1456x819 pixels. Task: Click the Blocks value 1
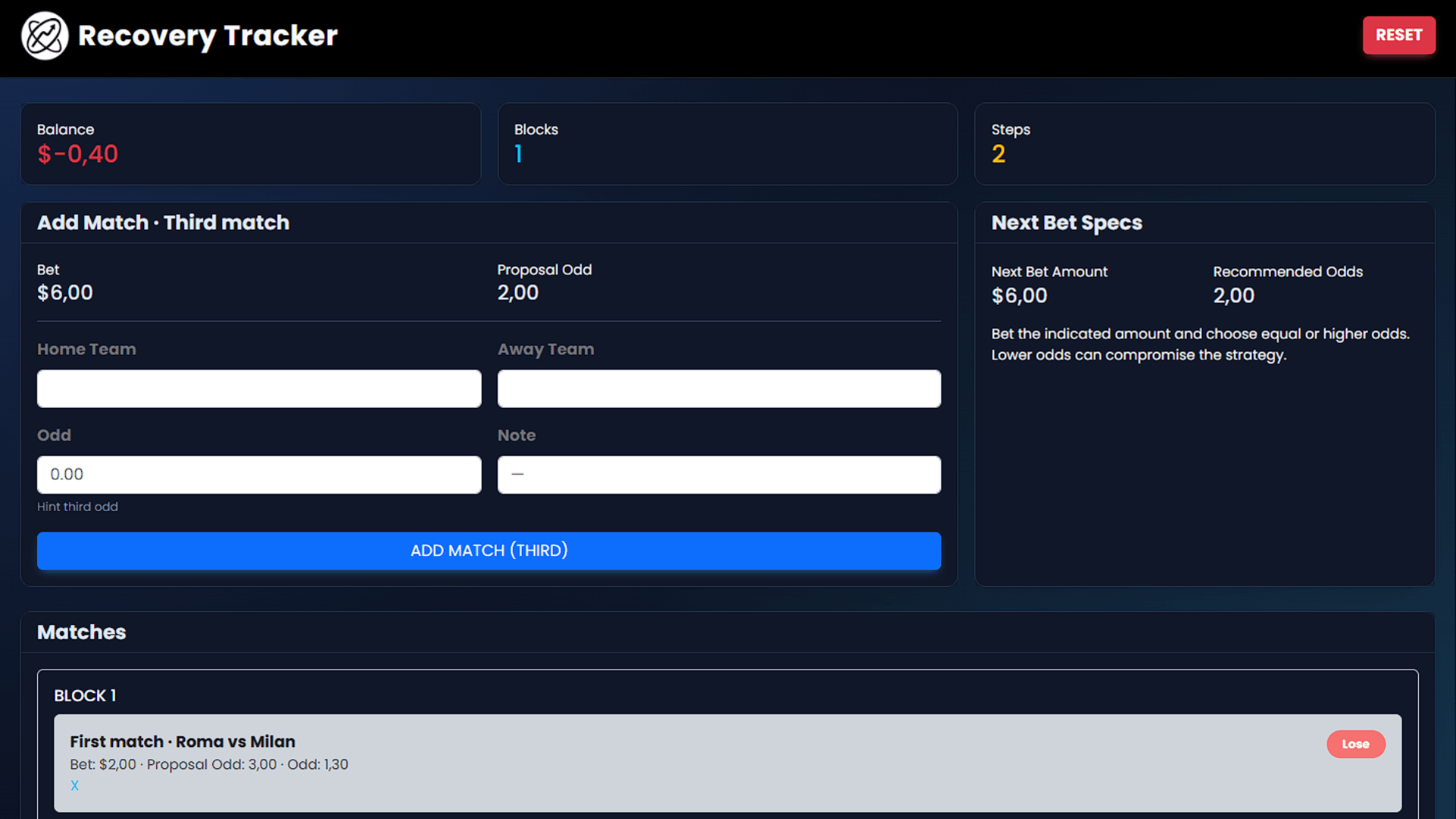(518, 154)
